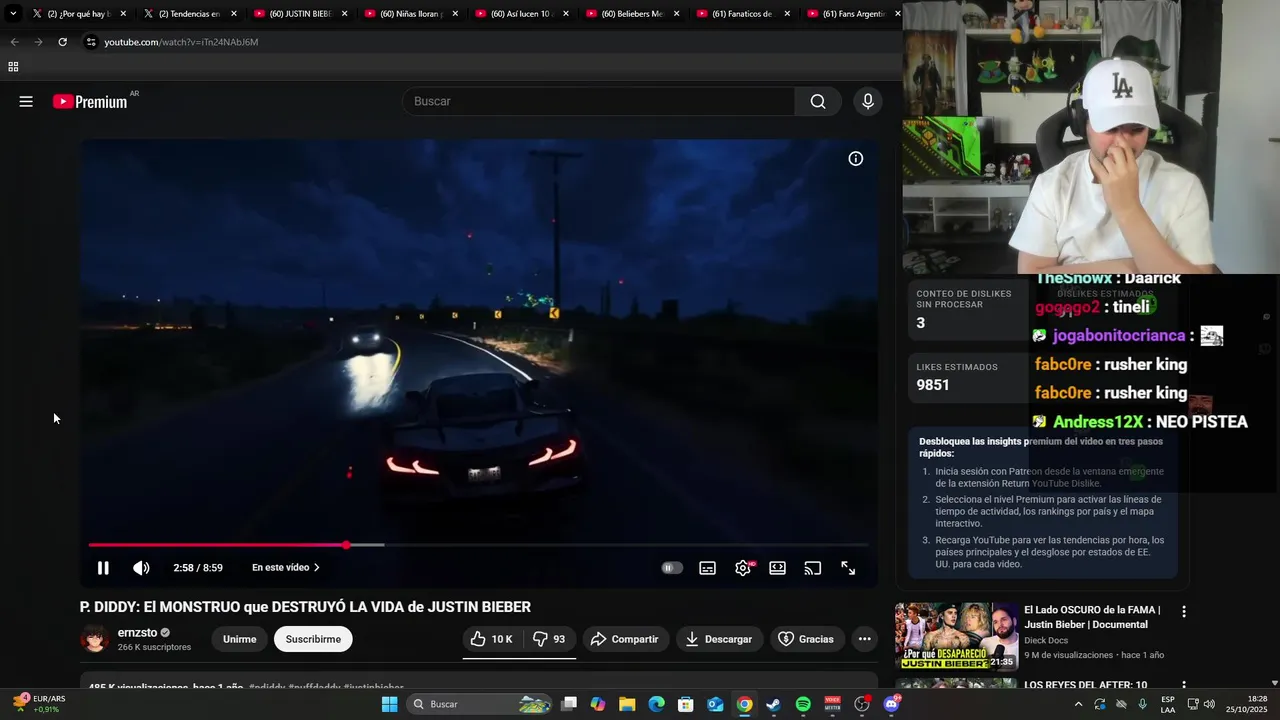Close the 'Tendencias en' tab
Image resolution: width=1280 pixels, height=720 pixels.
click(234, 14)
